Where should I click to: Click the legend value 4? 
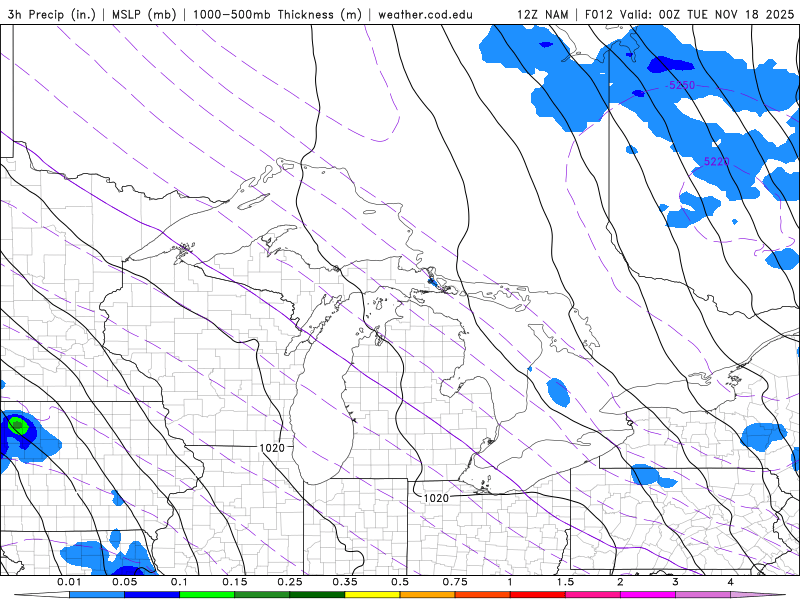click(731, 582)
